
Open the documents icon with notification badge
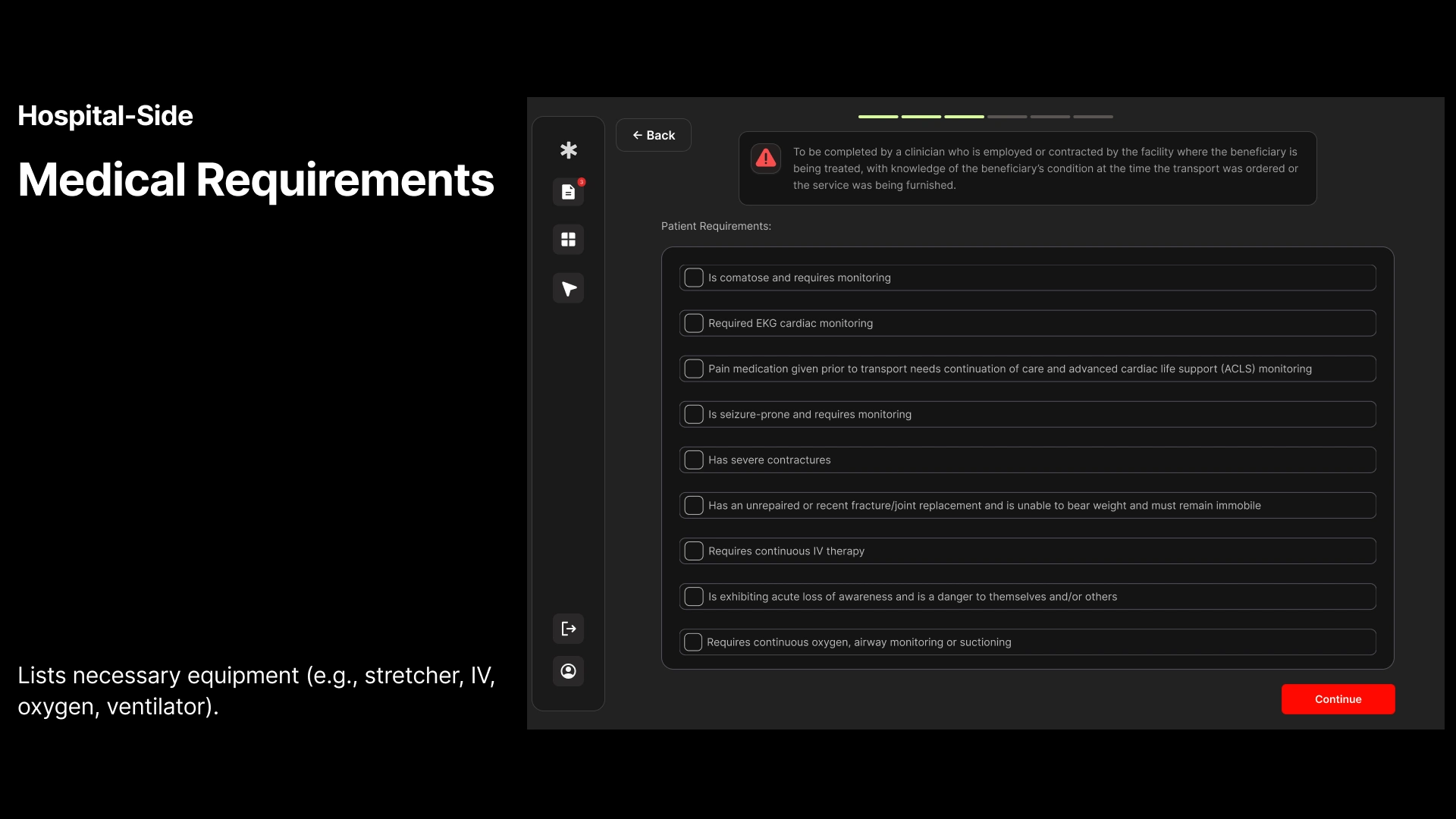(568, 192)
